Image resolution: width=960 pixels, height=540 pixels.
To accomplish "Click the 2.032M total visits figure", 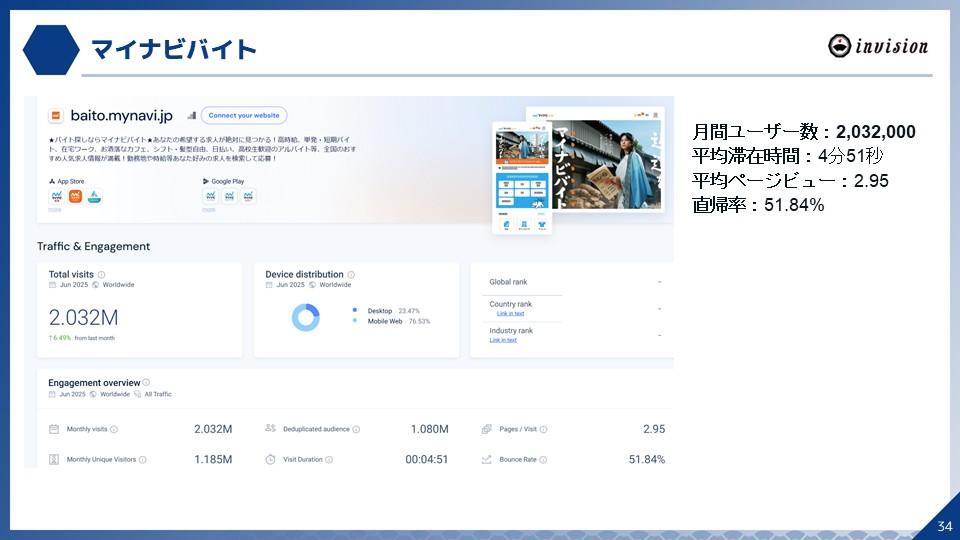I will click(x=83, y=318).
